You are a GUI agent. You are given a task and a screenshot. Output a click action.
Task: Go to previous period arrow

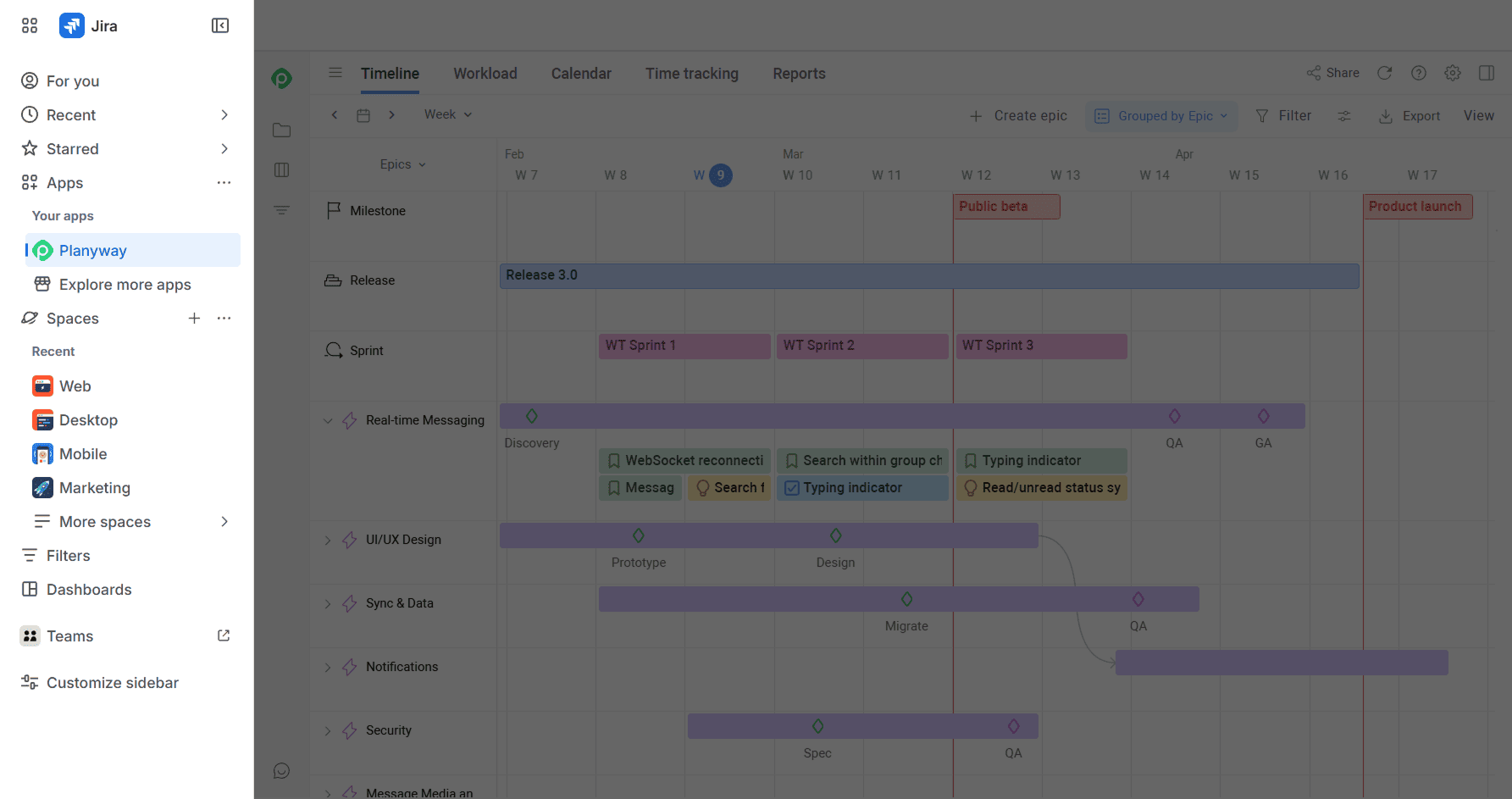click(x=335, y=115)
